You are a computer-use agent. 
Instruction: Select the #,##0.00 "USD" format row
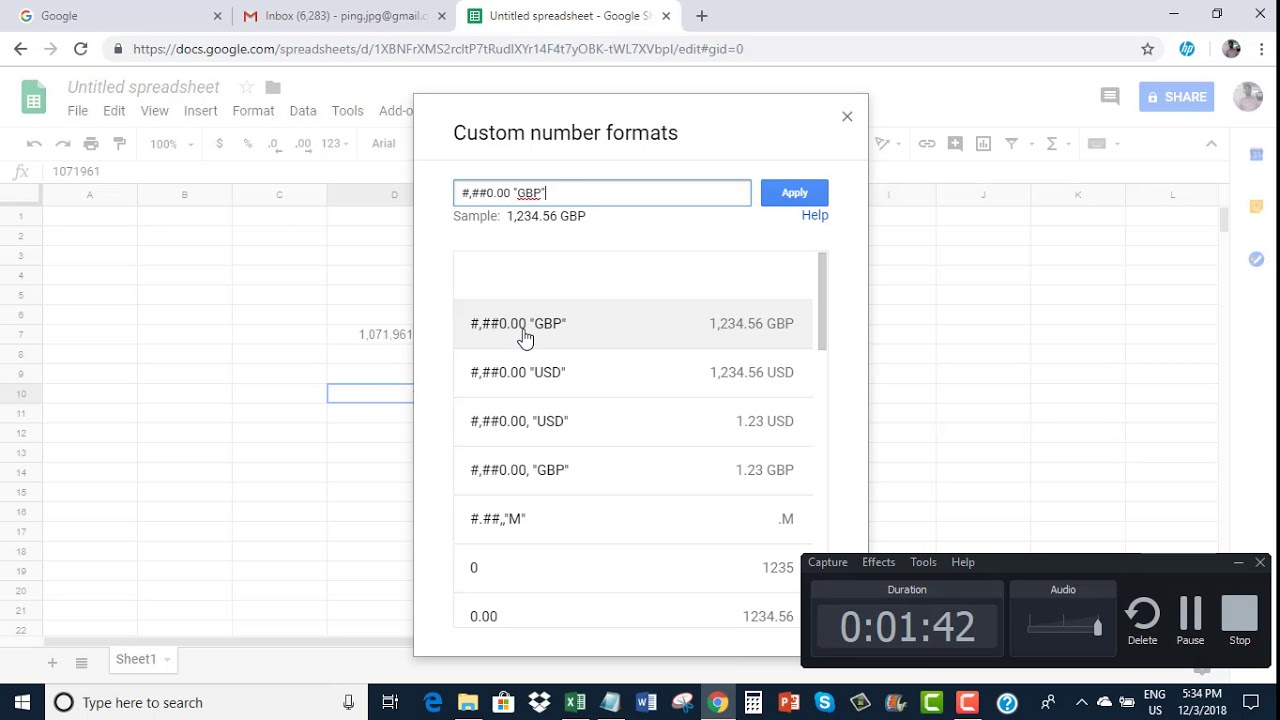633,373
